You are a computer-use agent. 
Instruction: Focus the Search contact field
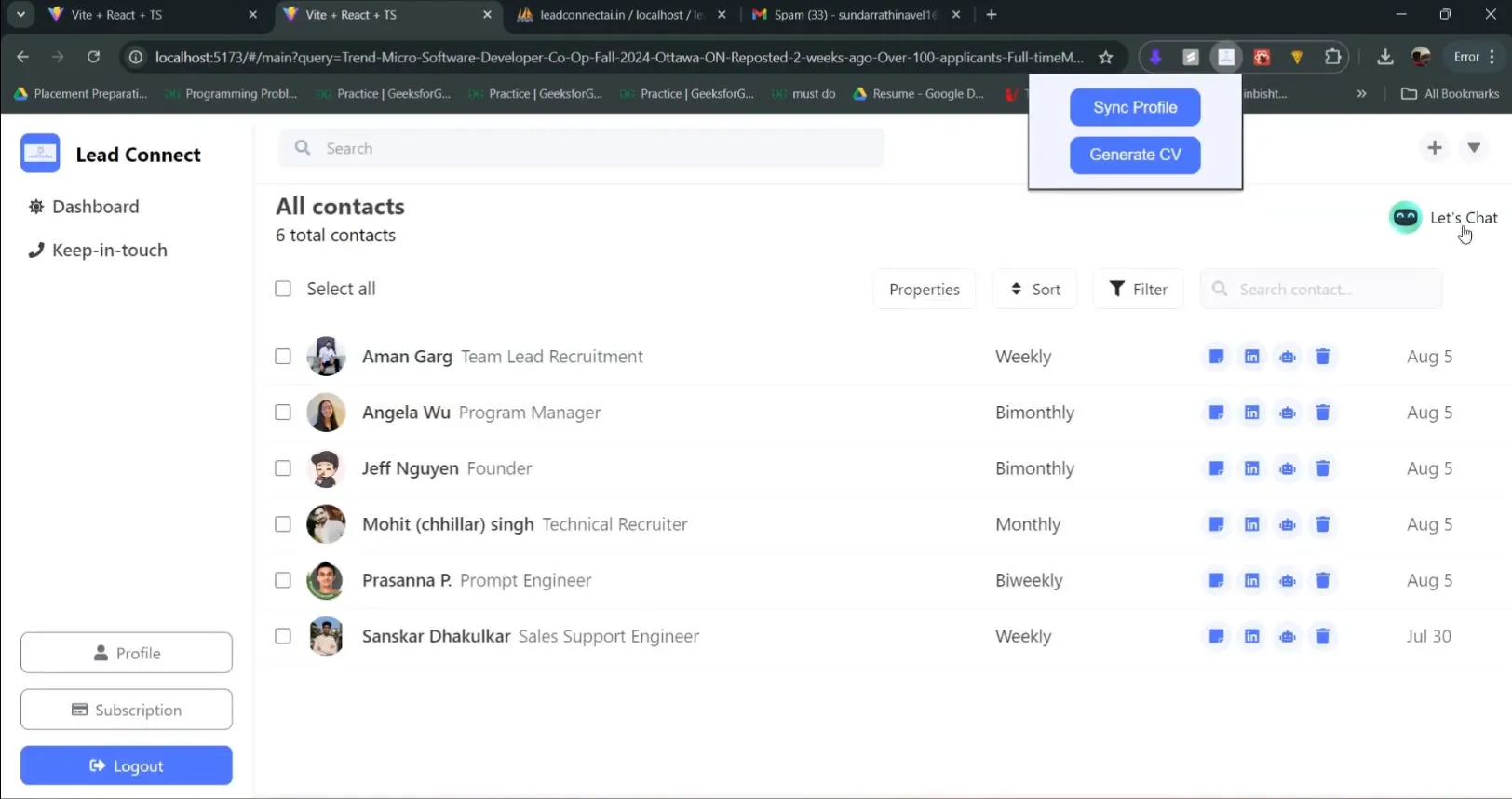[x=1320, y=289]
